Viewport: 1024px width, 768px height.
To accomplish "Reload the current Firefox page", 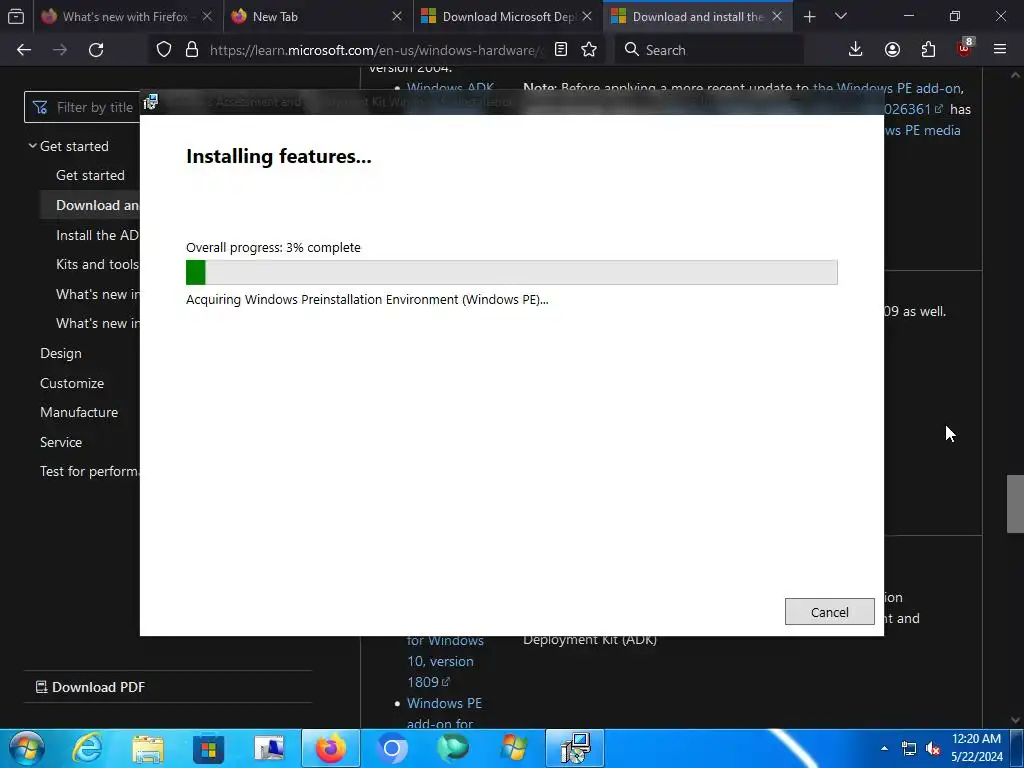I will pyautogui.click(x=96, y=50).
